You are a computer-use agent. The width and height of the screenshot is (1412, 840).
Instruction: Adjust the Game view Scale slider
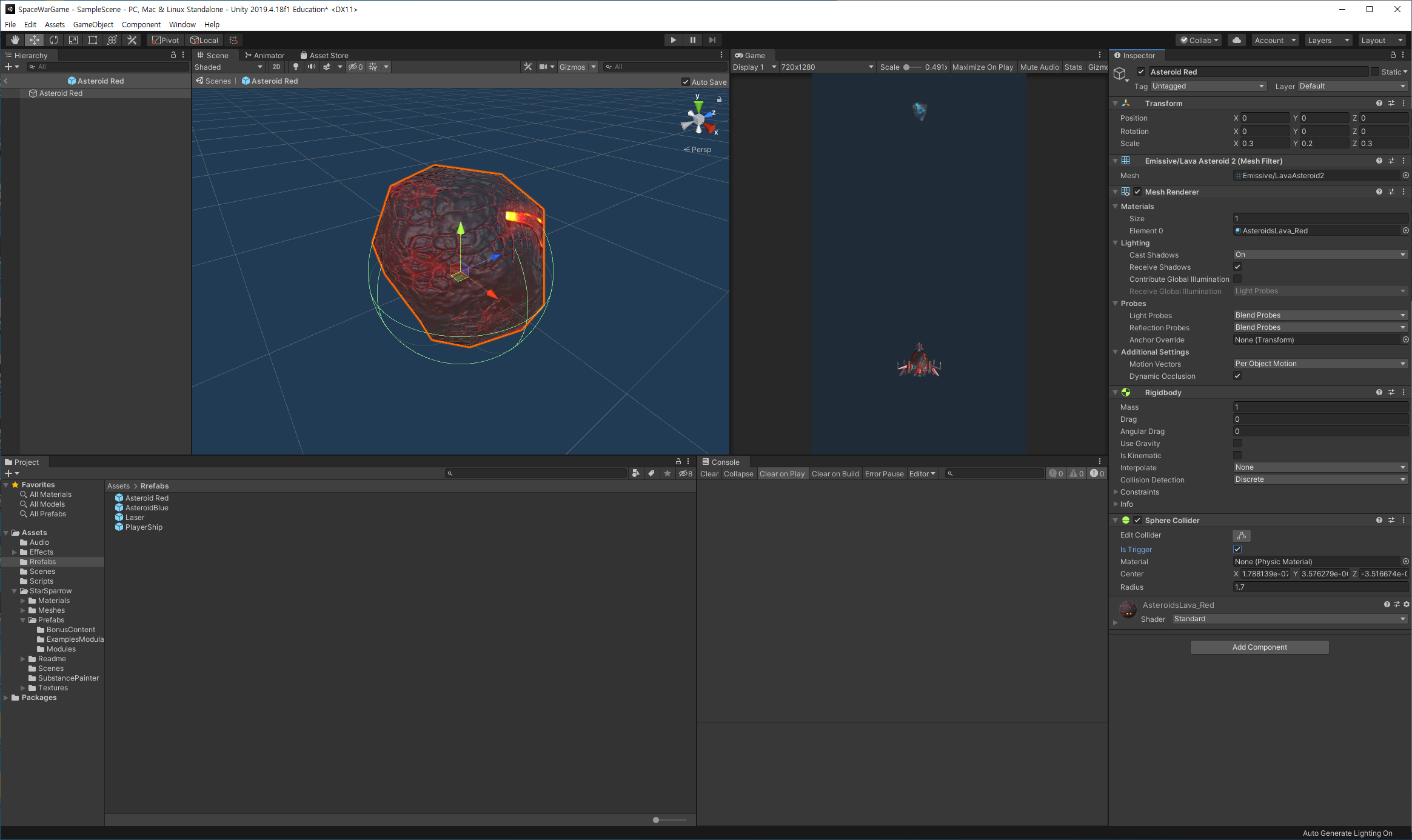tap(907, 67)
